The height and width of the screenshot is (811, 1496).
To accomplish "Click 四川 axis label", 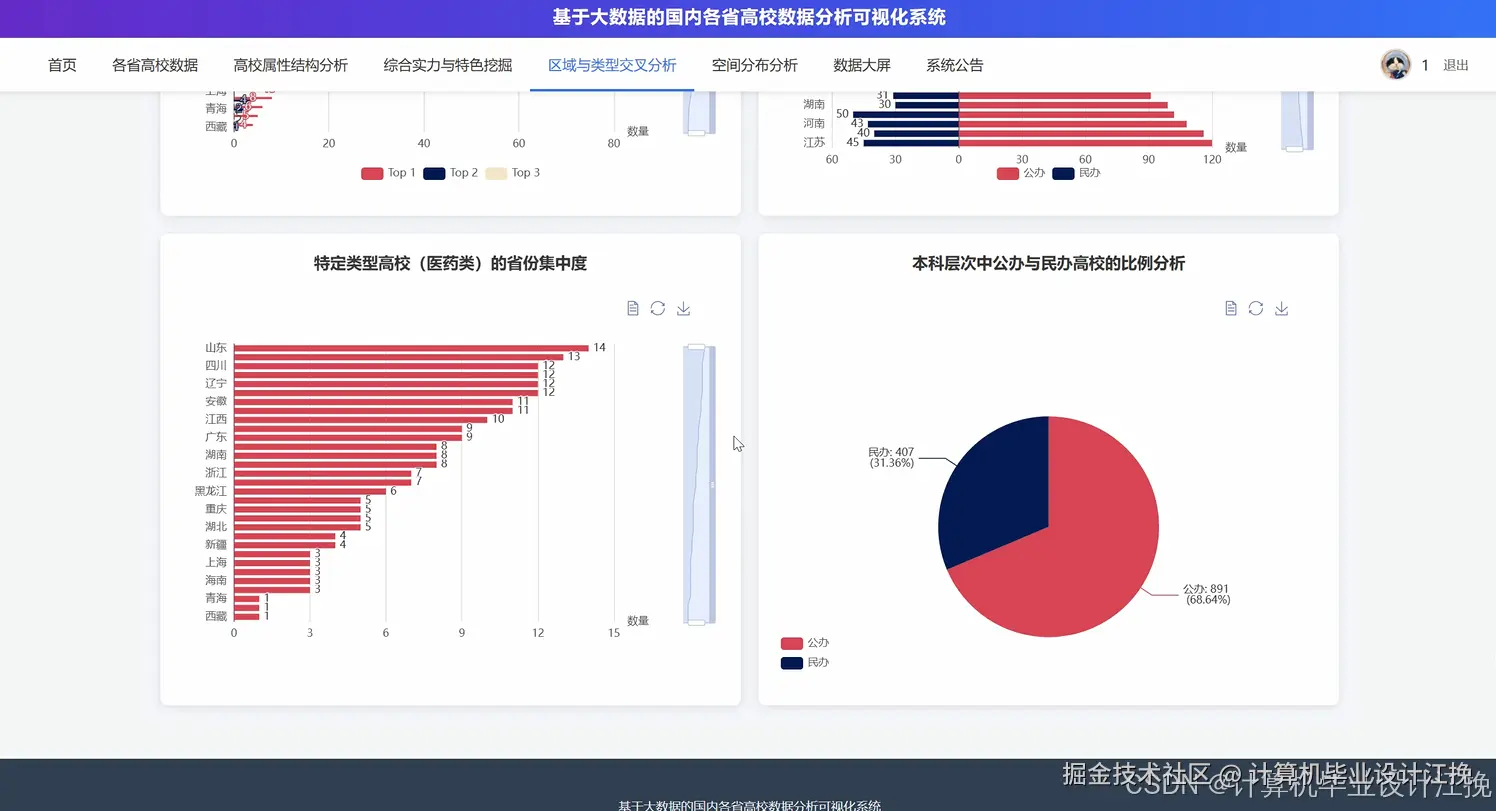I will (216, 366).
